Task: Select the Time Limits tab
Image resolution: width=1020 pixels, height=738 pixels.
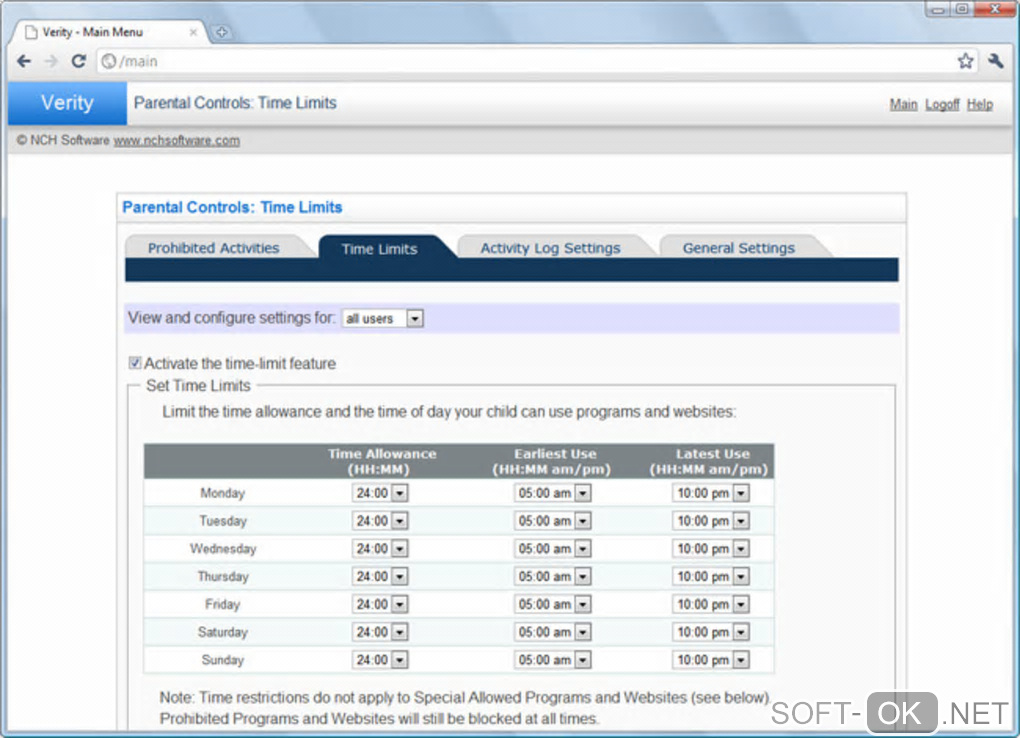Action: coord(379,249)
